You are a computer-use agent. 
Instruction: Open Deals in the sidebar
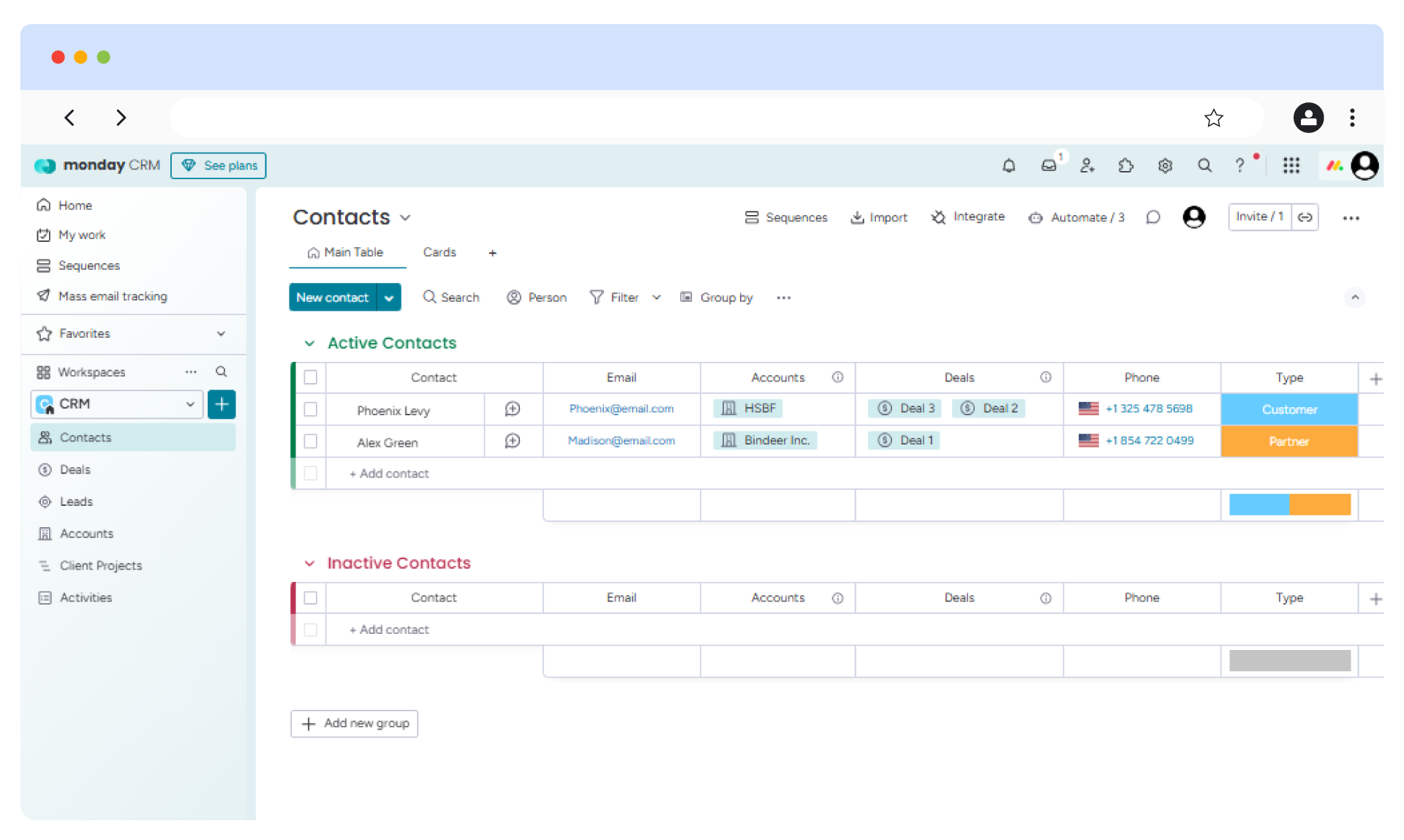click(x=75, y=469)
